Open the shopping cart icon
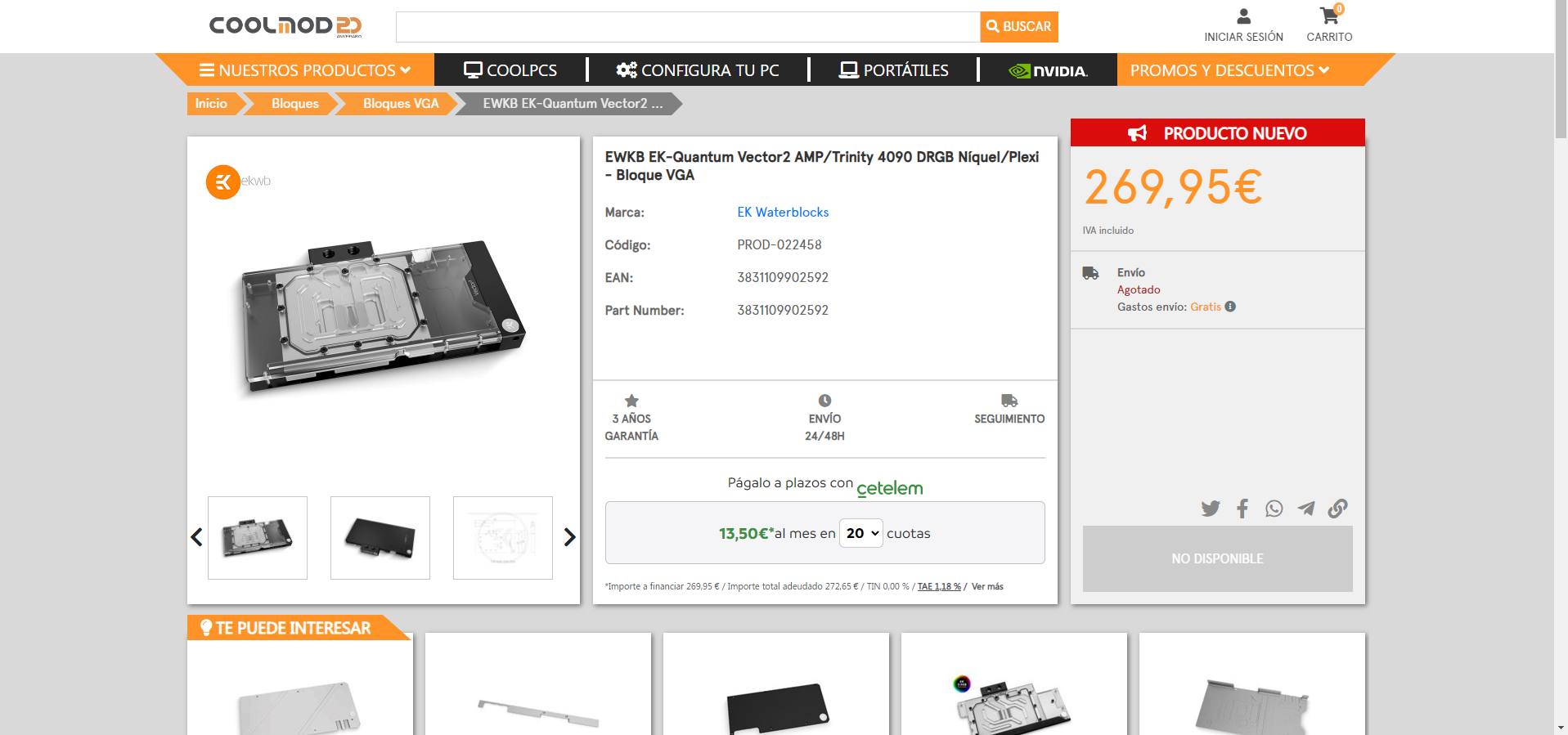This screenshot has width=1568, height=735. point(1329,16)
